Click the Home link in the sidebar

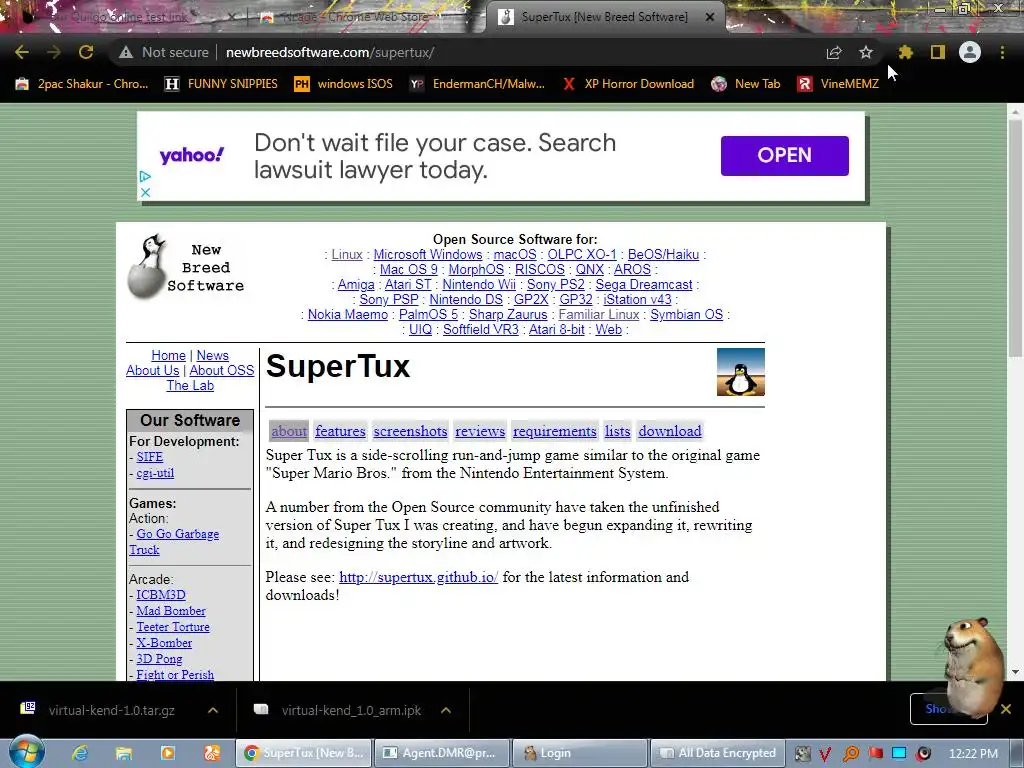coord(168,355)
